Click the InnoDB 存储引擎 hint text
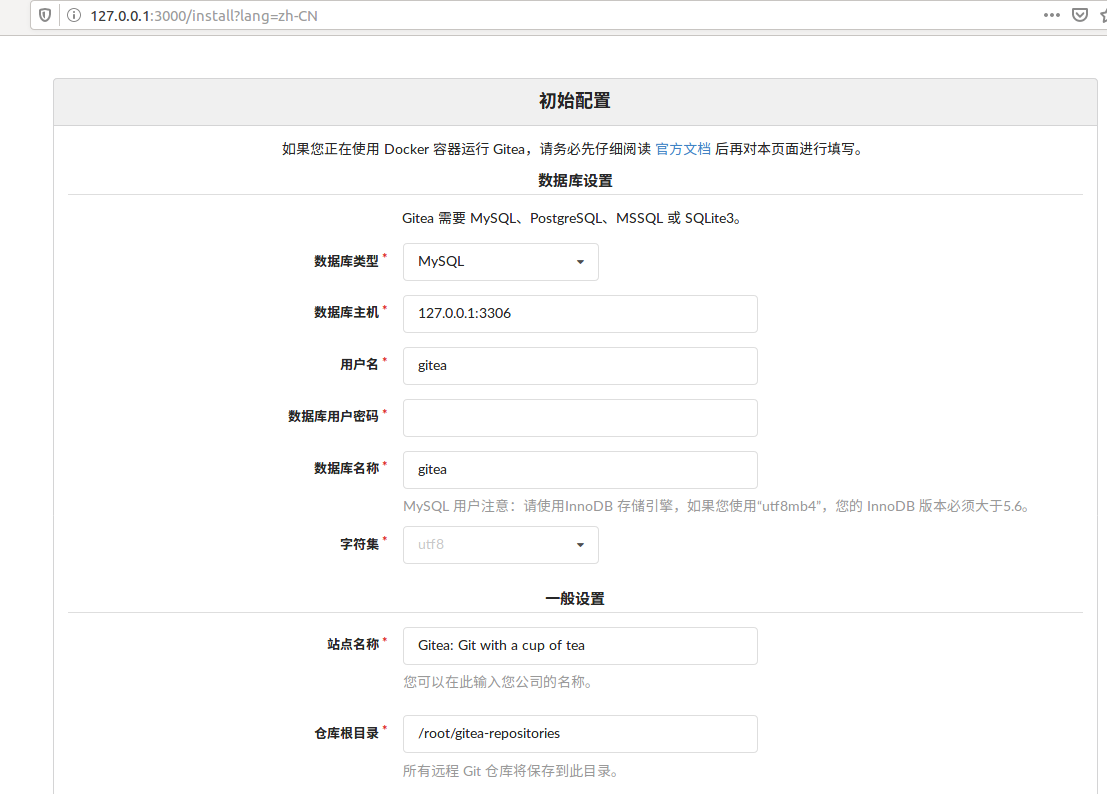 (717, 506)
